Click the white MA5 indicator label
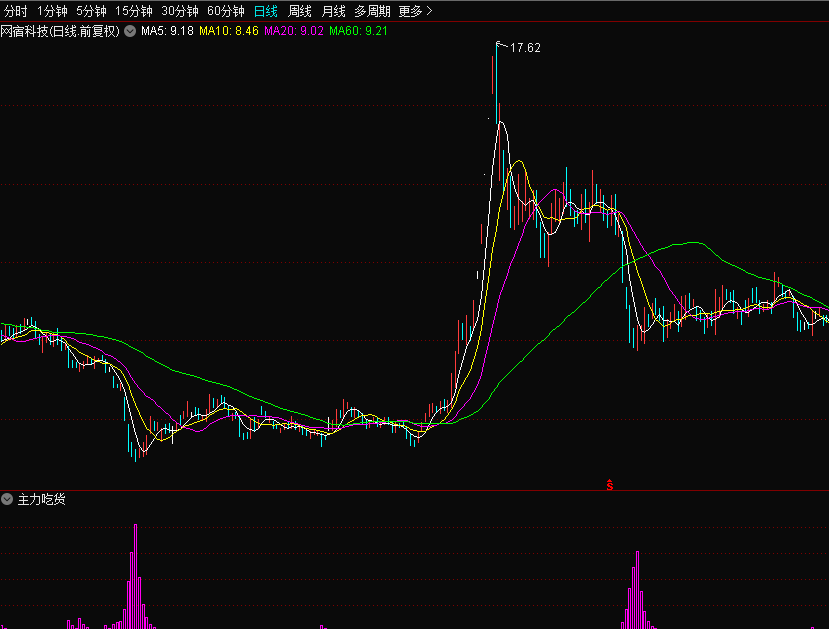 (x=167, y=31)
